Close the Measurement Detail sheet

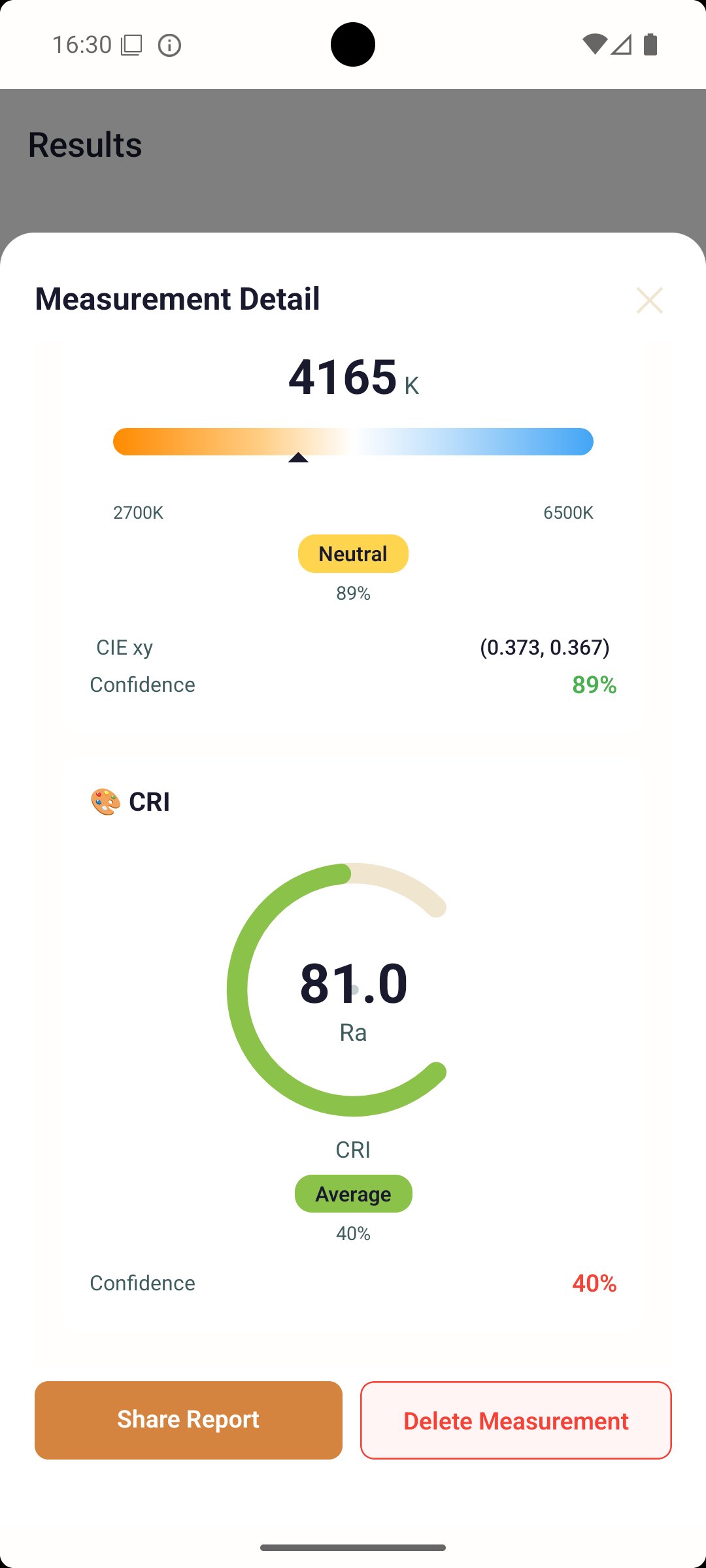(x=649, y=300)
